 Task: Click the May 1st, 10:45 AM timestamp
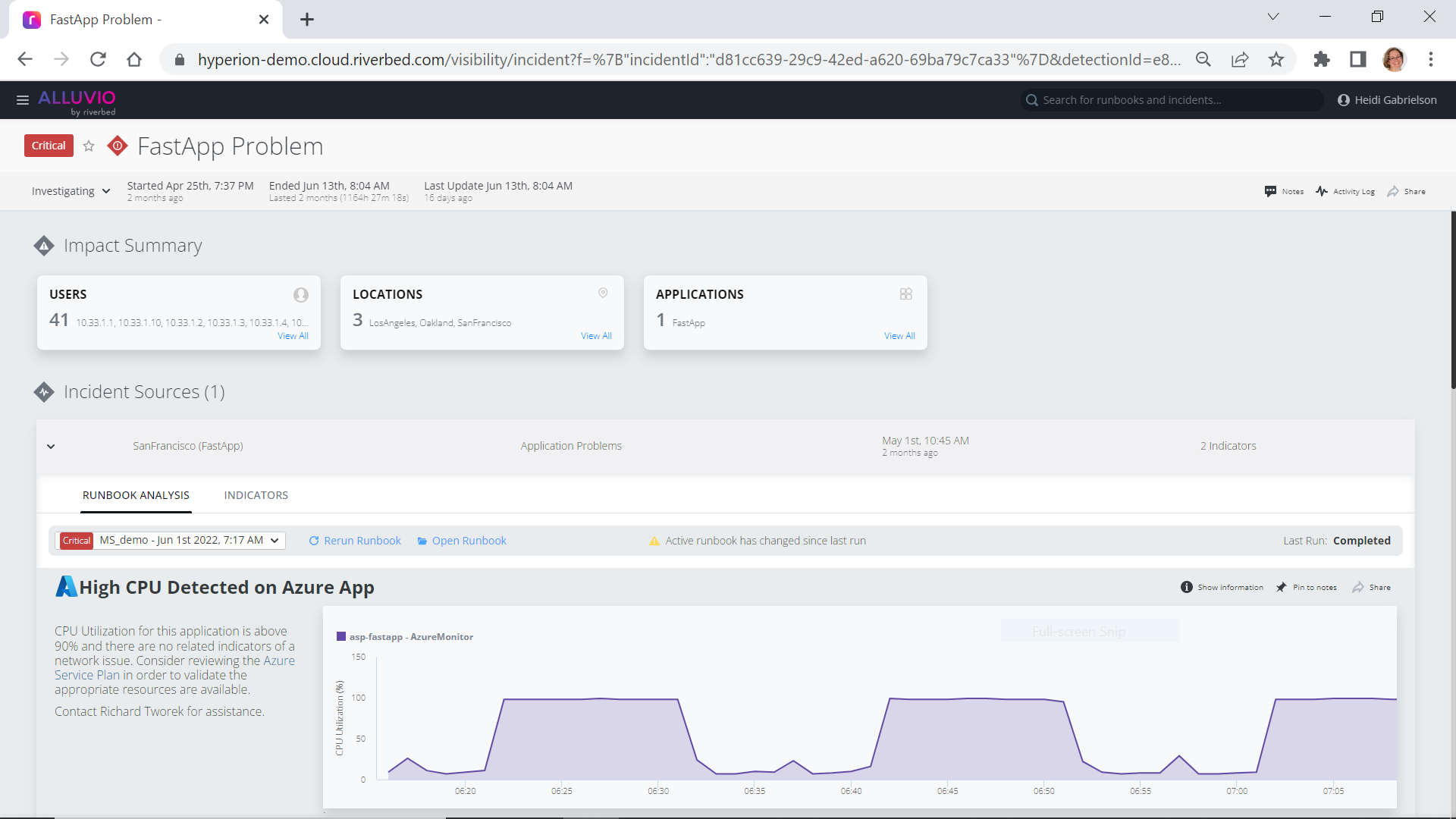pos(925,441)
